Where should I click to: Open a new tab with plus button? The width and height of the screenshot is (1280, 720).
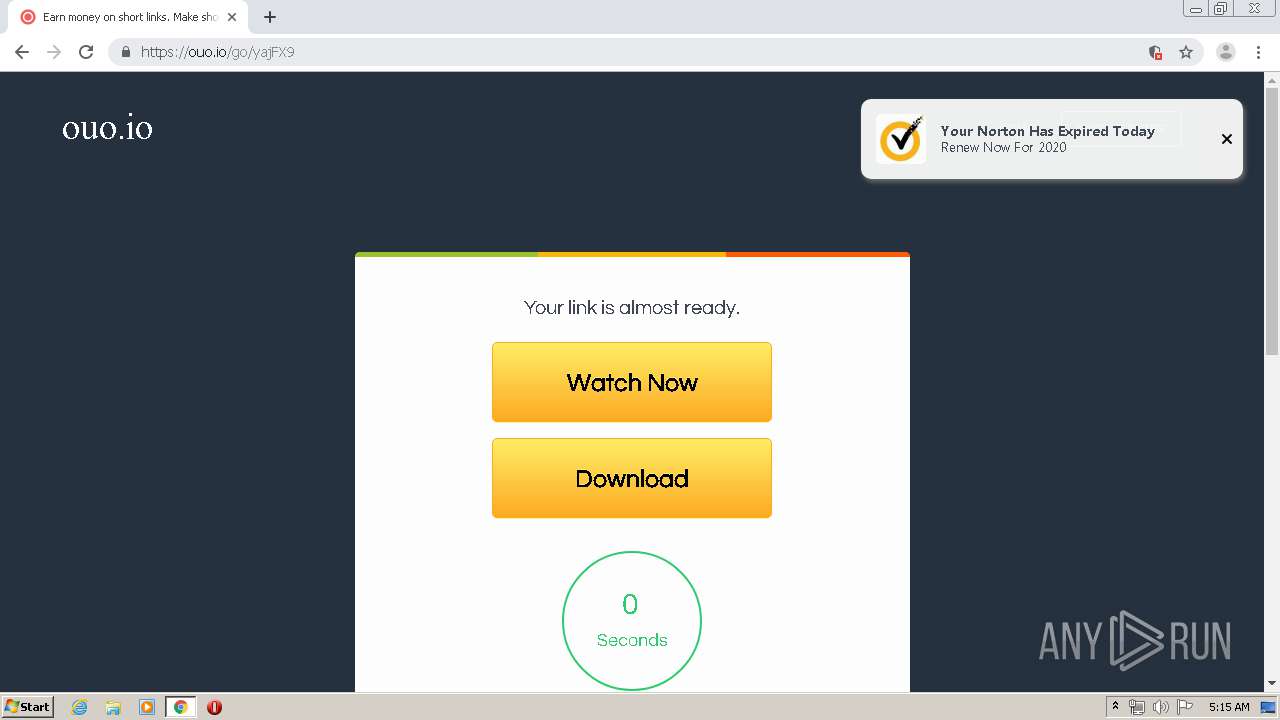(270, 17)
